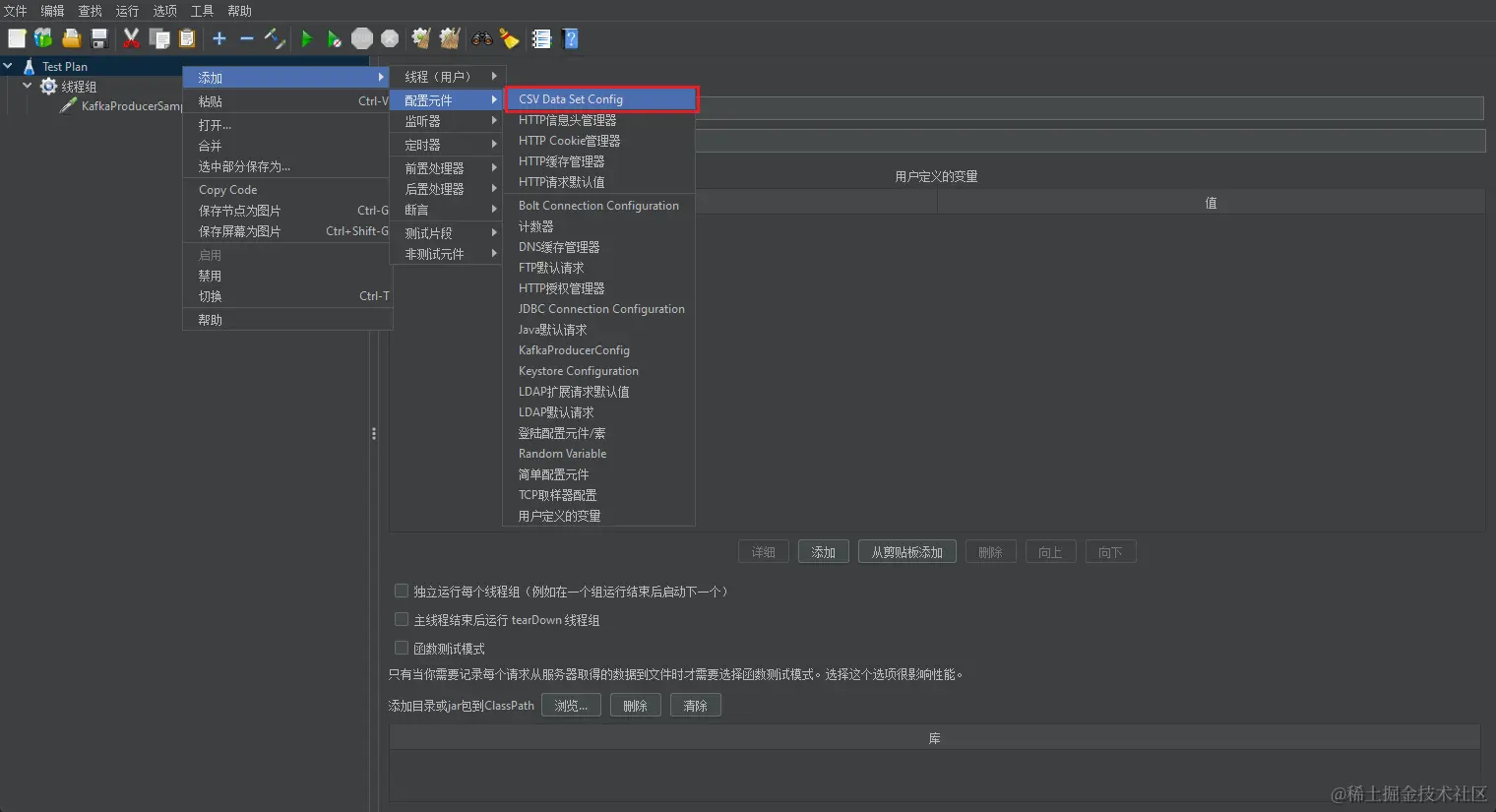
Task: Open the Function Helper list icon
Action: (541, 38)
